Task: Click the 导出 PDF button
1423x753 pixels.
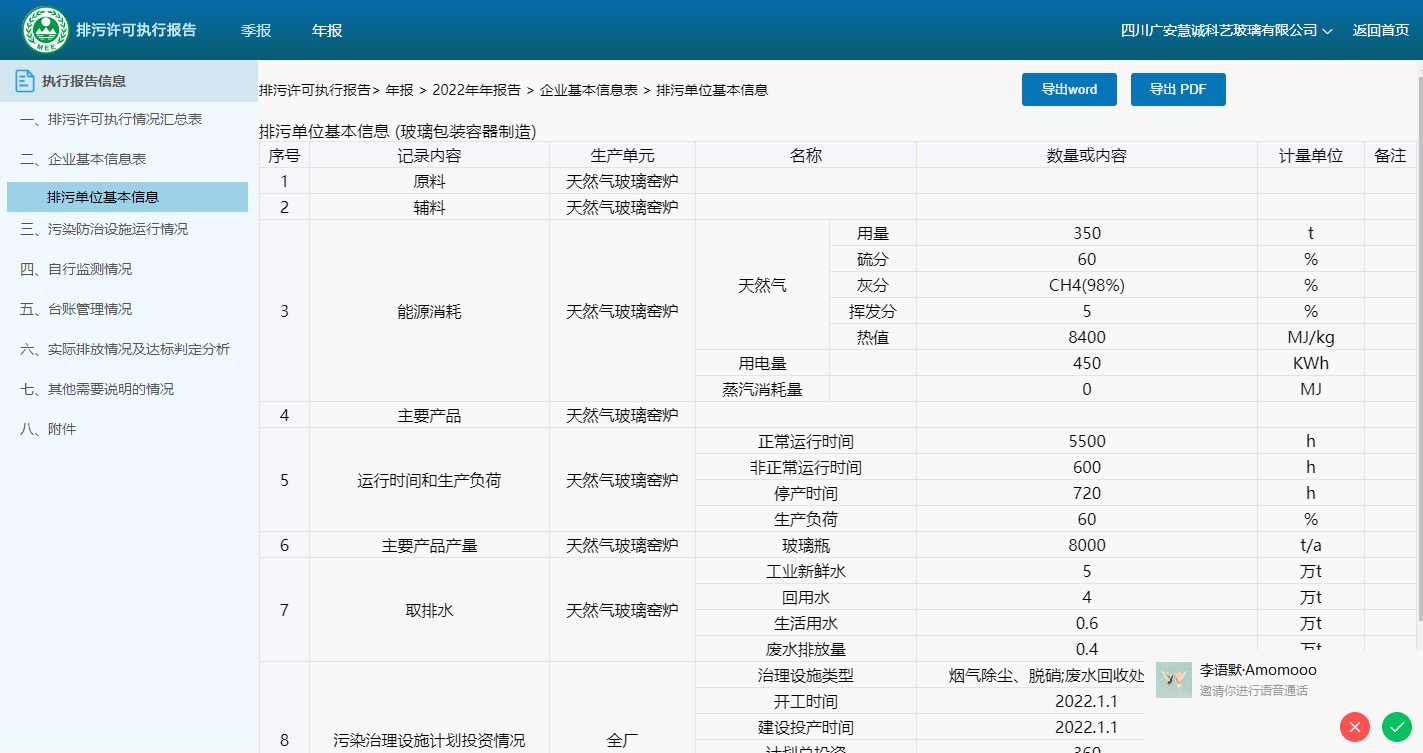Action: click(x=1178, y=89)
